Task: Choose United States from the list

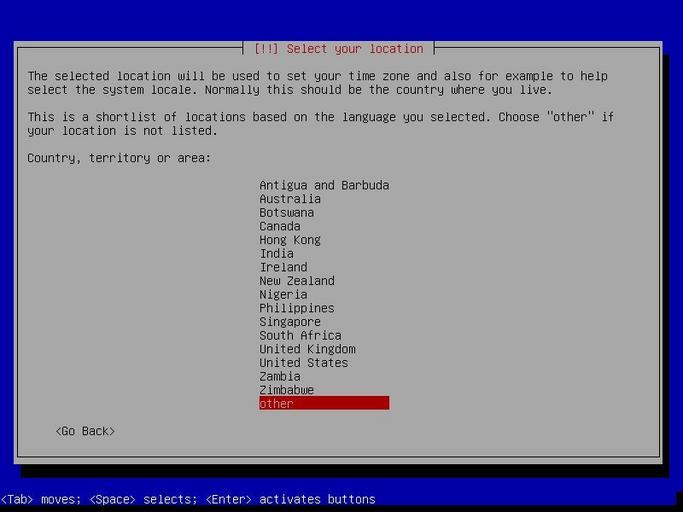Action: pos(304,363)
